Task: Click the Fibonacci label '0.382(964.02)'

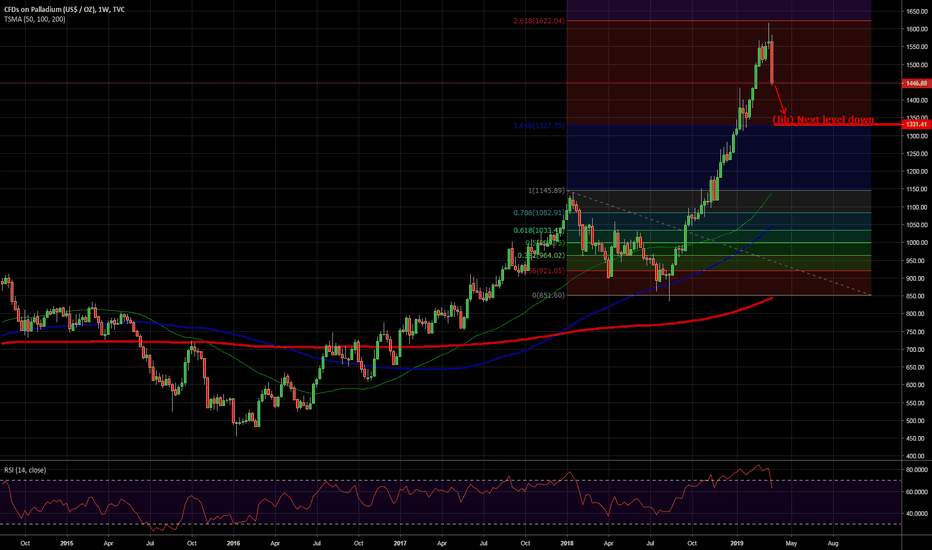Action: (x=541, y=255)
